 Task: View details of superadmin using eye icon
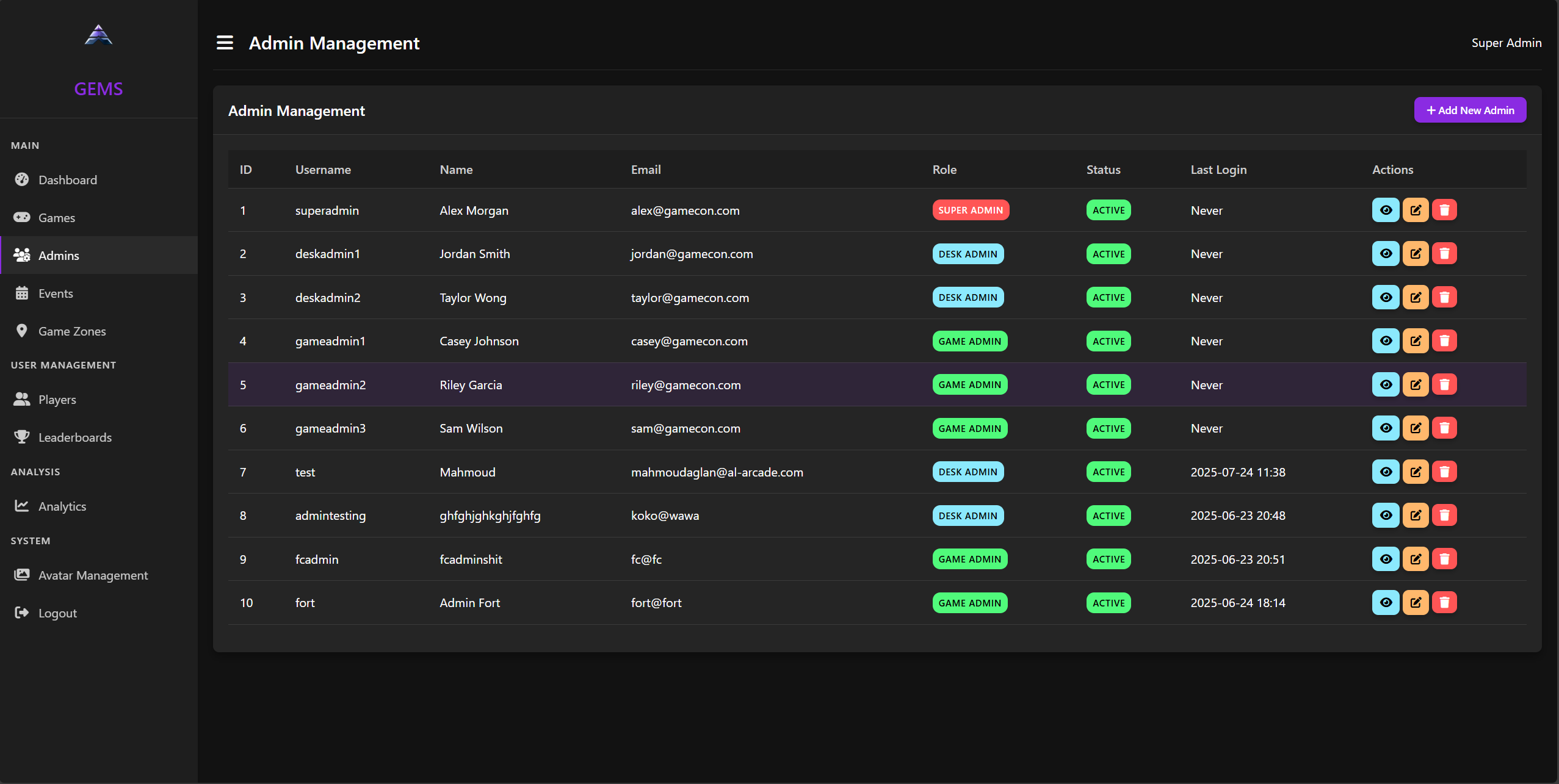1386,210
